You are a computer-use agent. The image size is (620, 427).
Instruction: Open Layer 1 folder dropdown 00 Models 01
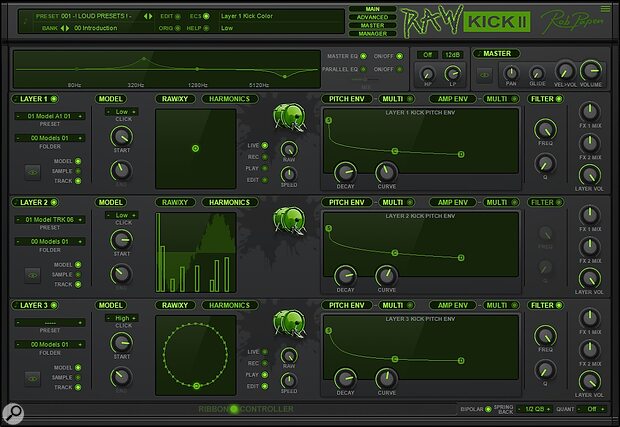click(x=50, y=138)
